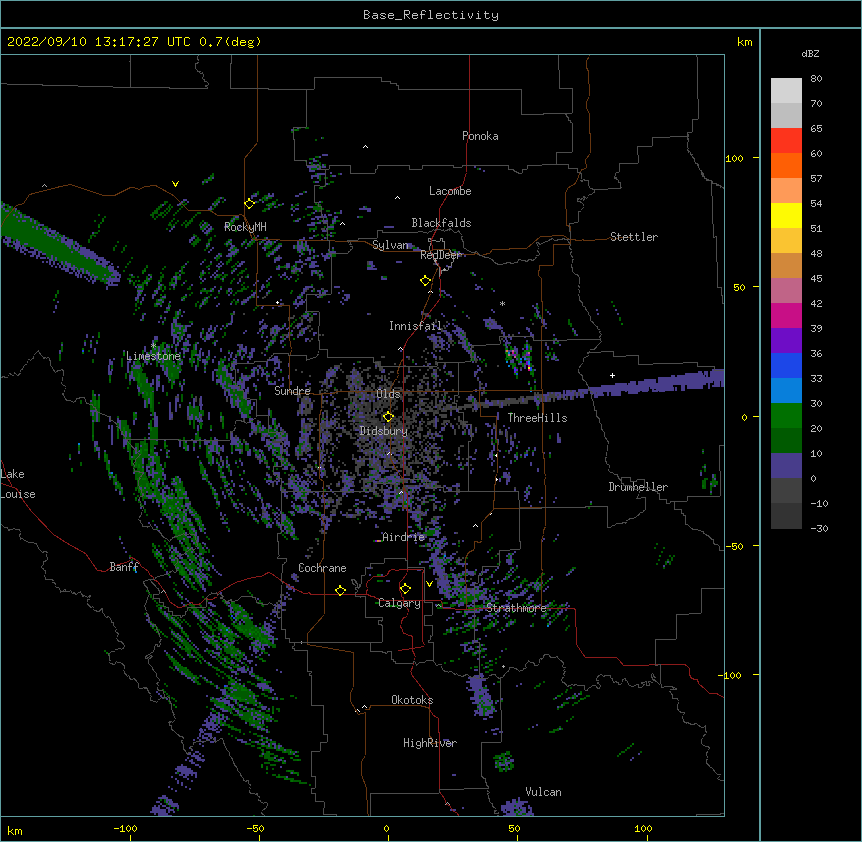
Task: Click the km unit label at the bottom-left corner
Action: [x=15, y=830]
